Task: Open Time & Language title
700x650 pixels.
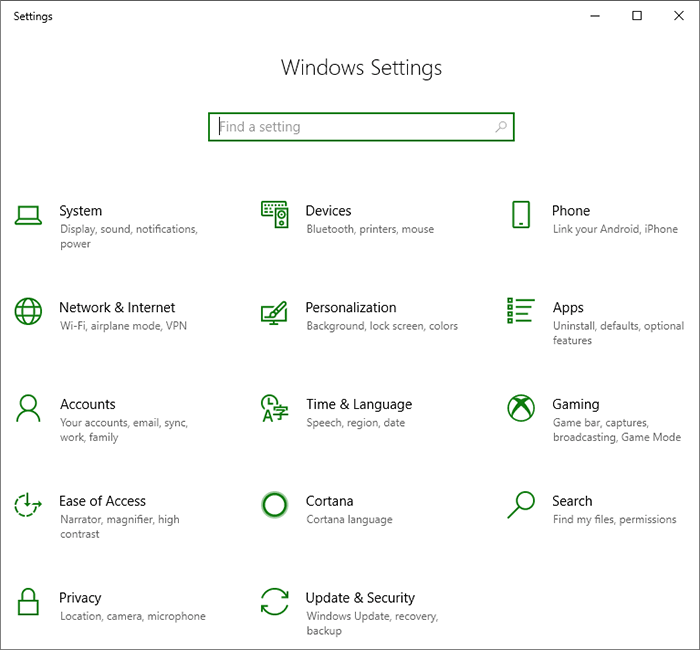Action: pyautogui.click(x=359, y=404)
